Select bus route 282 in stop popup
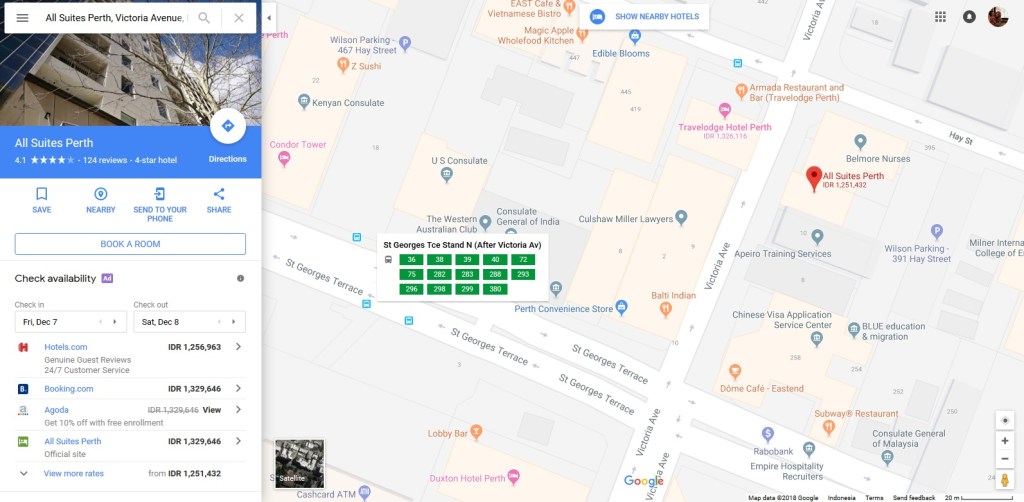This screenshot has height=502, width=1024. coord(438,274)
